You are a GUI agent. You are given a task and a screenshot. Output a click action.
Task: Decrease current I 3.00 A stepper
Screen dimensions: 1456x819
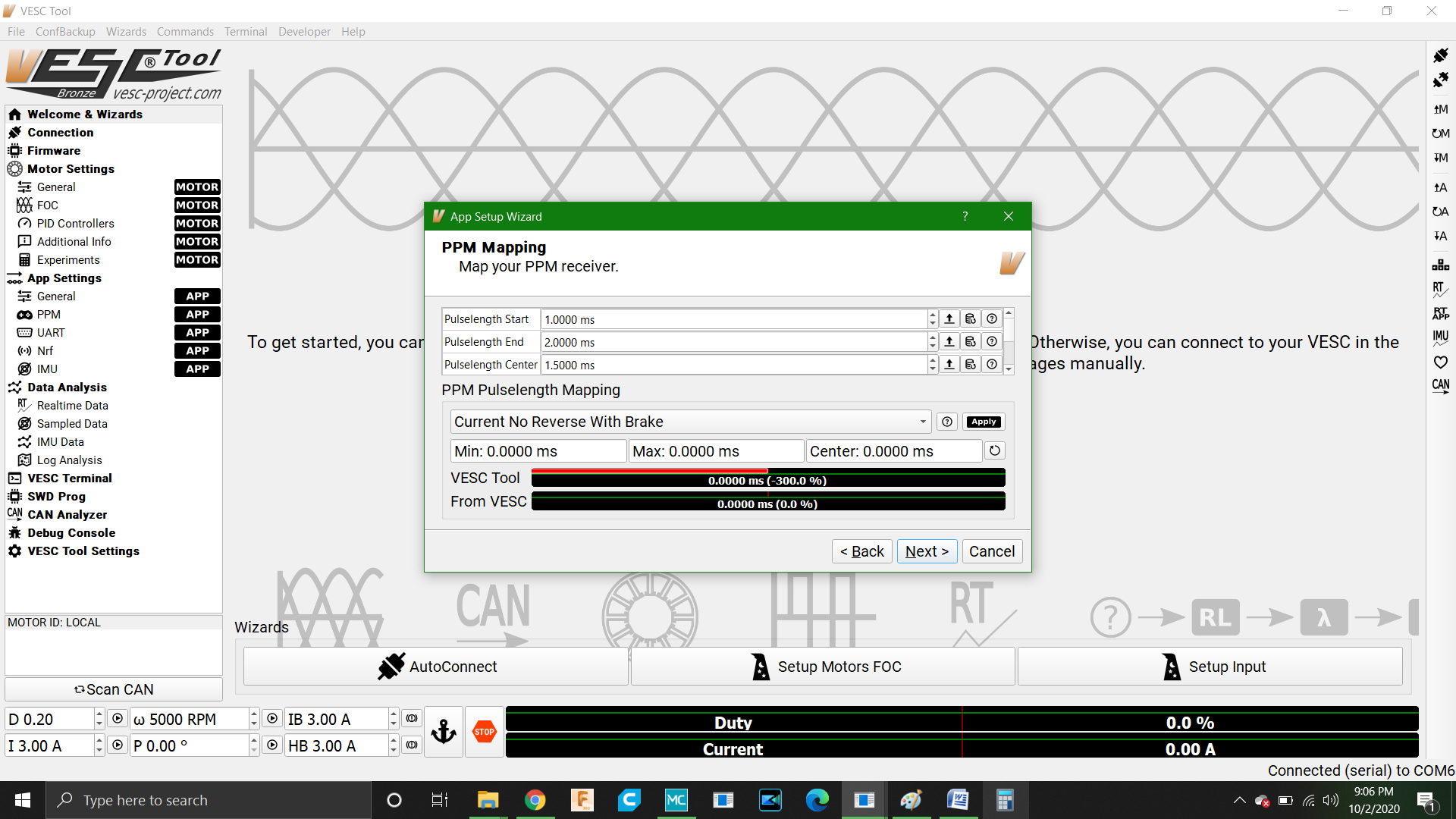99,751
